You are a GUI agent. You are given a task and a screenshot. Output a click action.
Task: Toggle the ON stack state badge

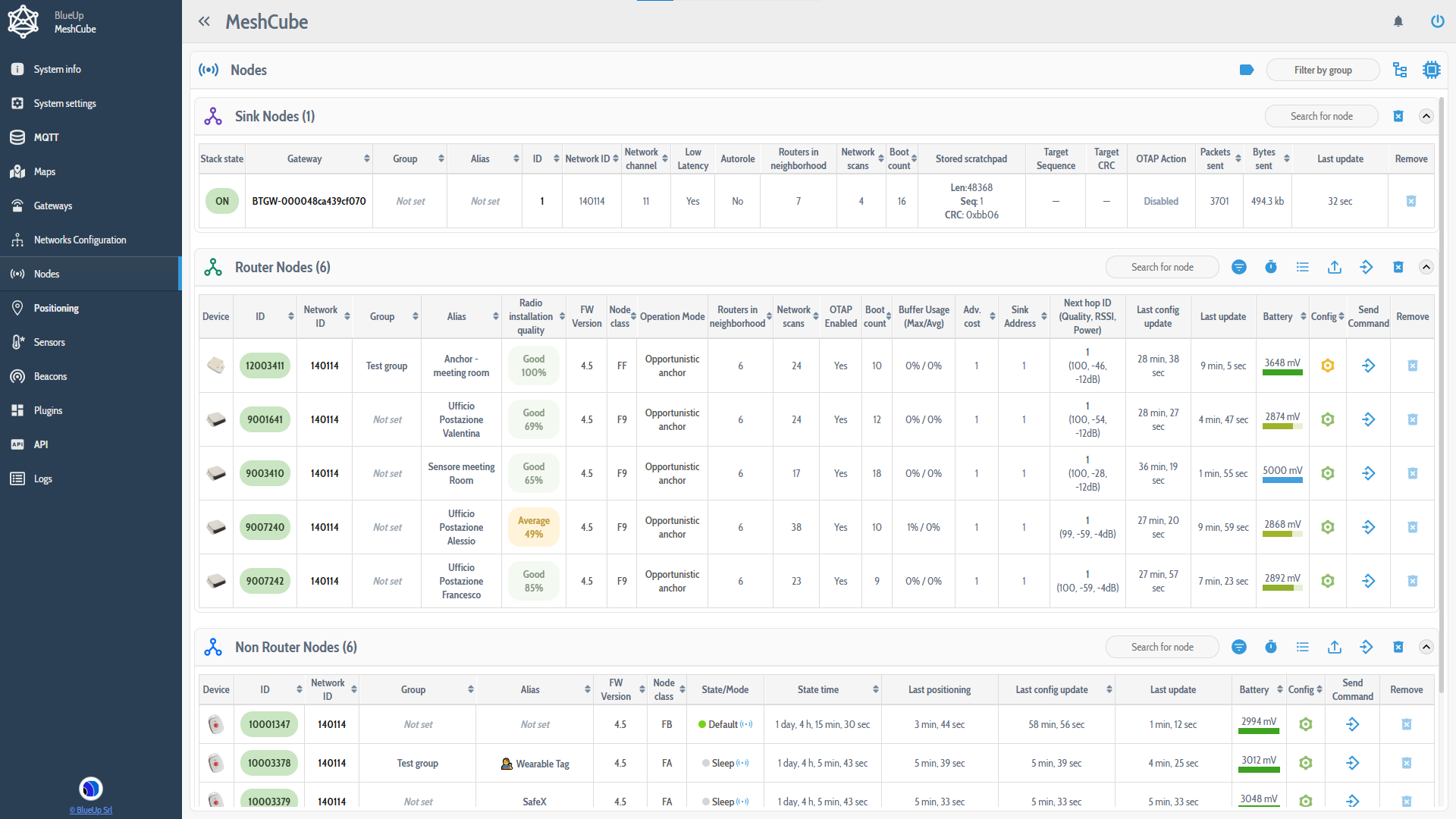(x=221, y=201)
